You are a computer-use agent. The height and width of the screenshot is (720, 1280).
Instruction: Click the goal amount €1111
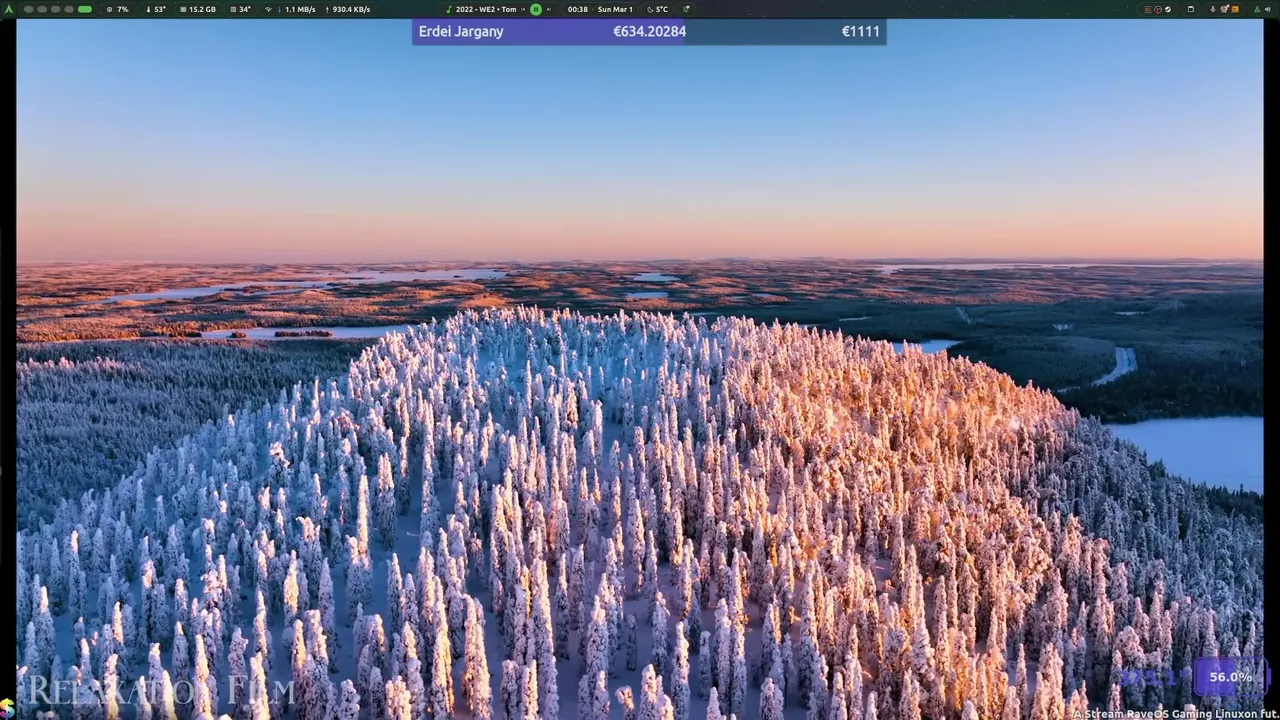(x=861, y=32)
